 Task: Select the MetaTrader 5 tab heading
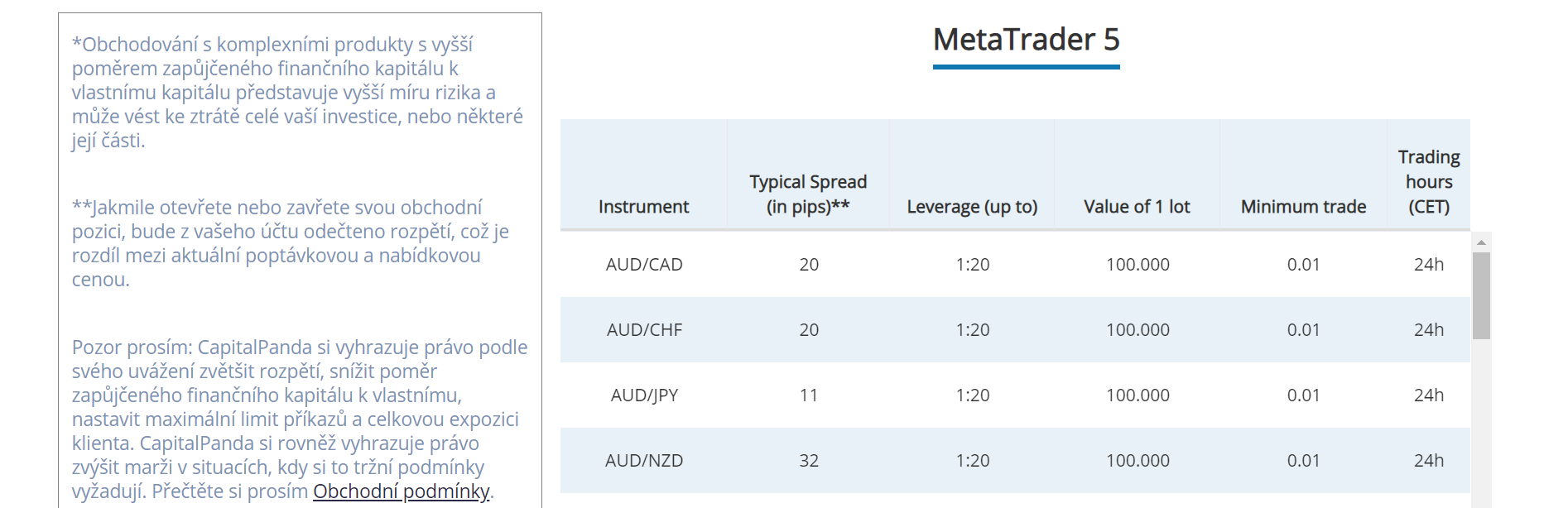click(x=1026, y=40)
